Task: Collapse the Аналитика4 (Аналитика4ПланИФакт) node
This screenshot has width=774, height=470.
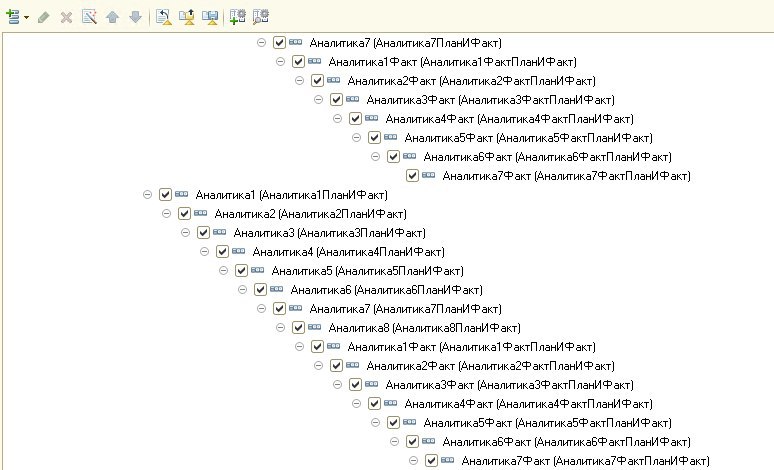Action: tap(204, 251)
